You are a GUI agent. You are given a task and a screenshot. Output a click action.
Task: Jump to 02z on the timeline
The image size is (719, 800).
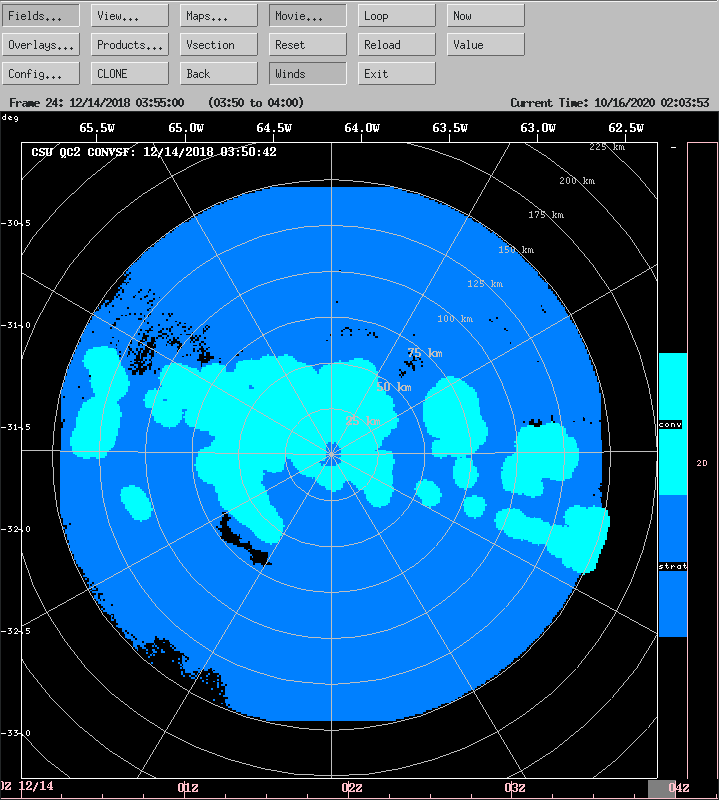[352, 788]
